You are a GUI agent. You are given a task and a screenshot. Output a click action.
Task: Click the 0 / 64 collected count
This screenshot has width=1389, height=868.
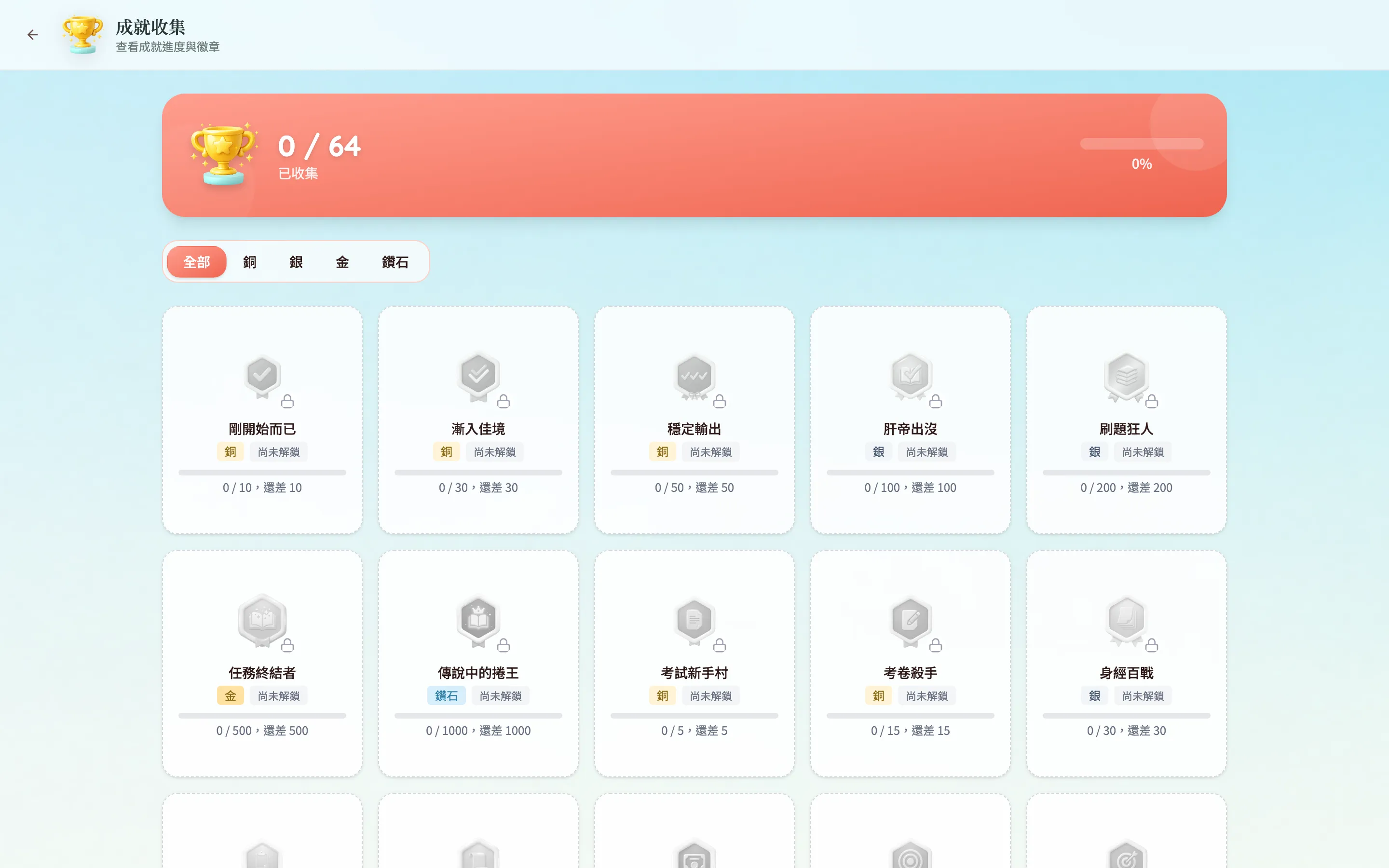pyautogui.click(x=319, y=146)
